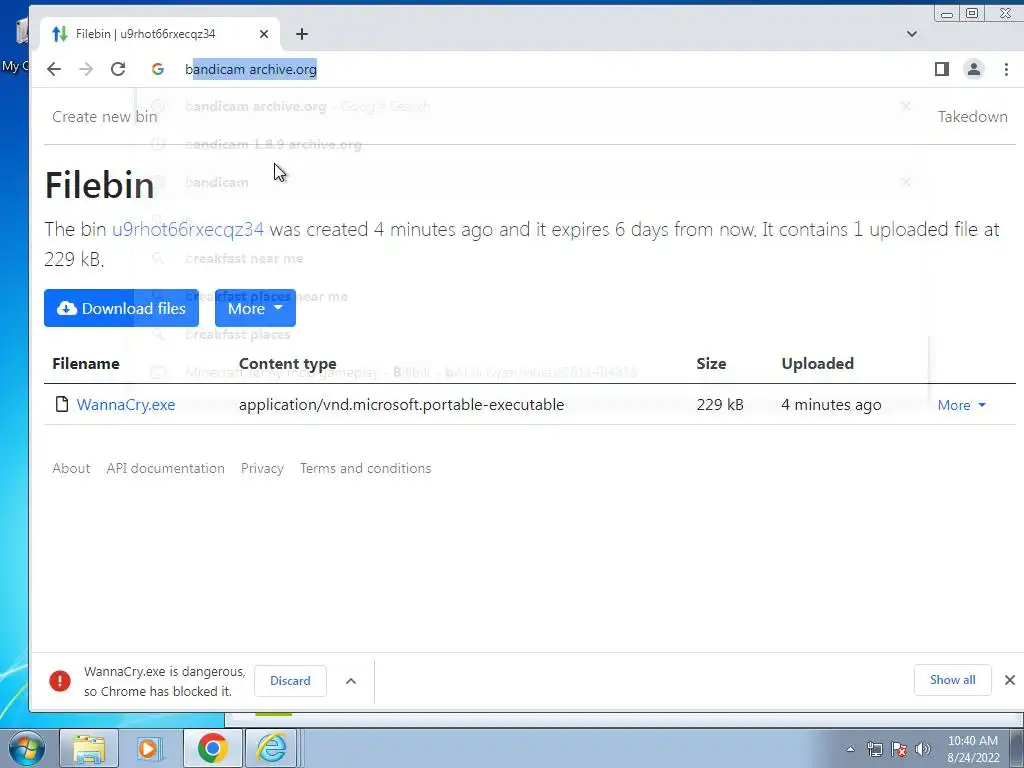Open the Chrome profile avatar
The height and width of the screenshot is (768, 1024).
tap(973, 69)
